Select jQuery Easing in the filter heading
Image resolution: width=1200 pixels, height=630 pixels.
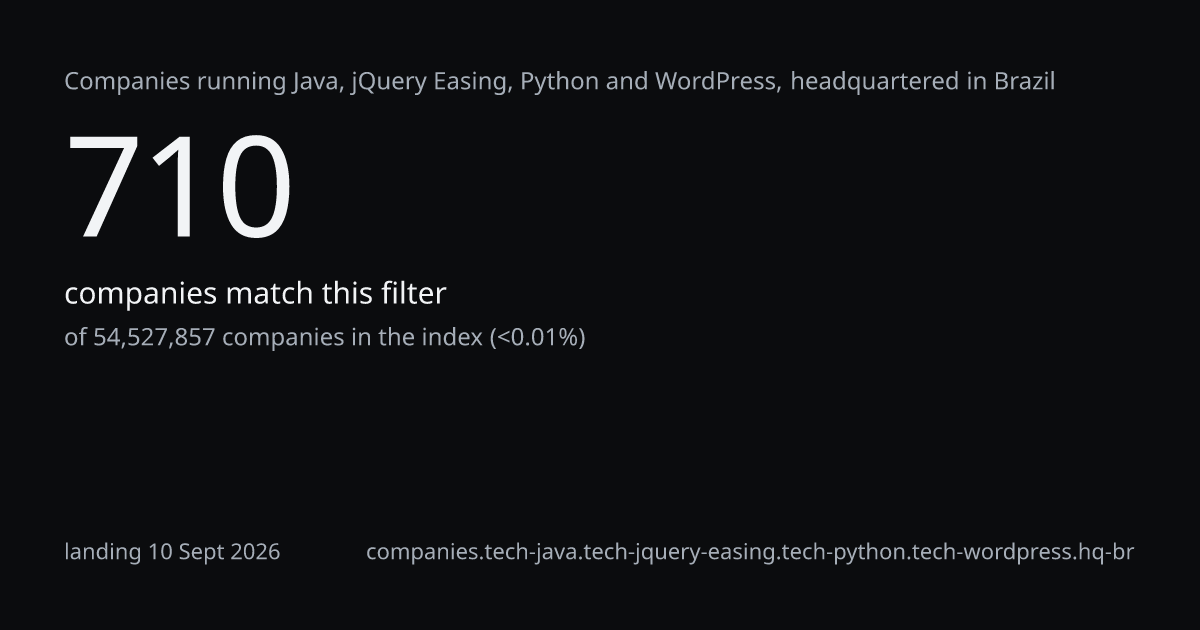click(432, 82)
